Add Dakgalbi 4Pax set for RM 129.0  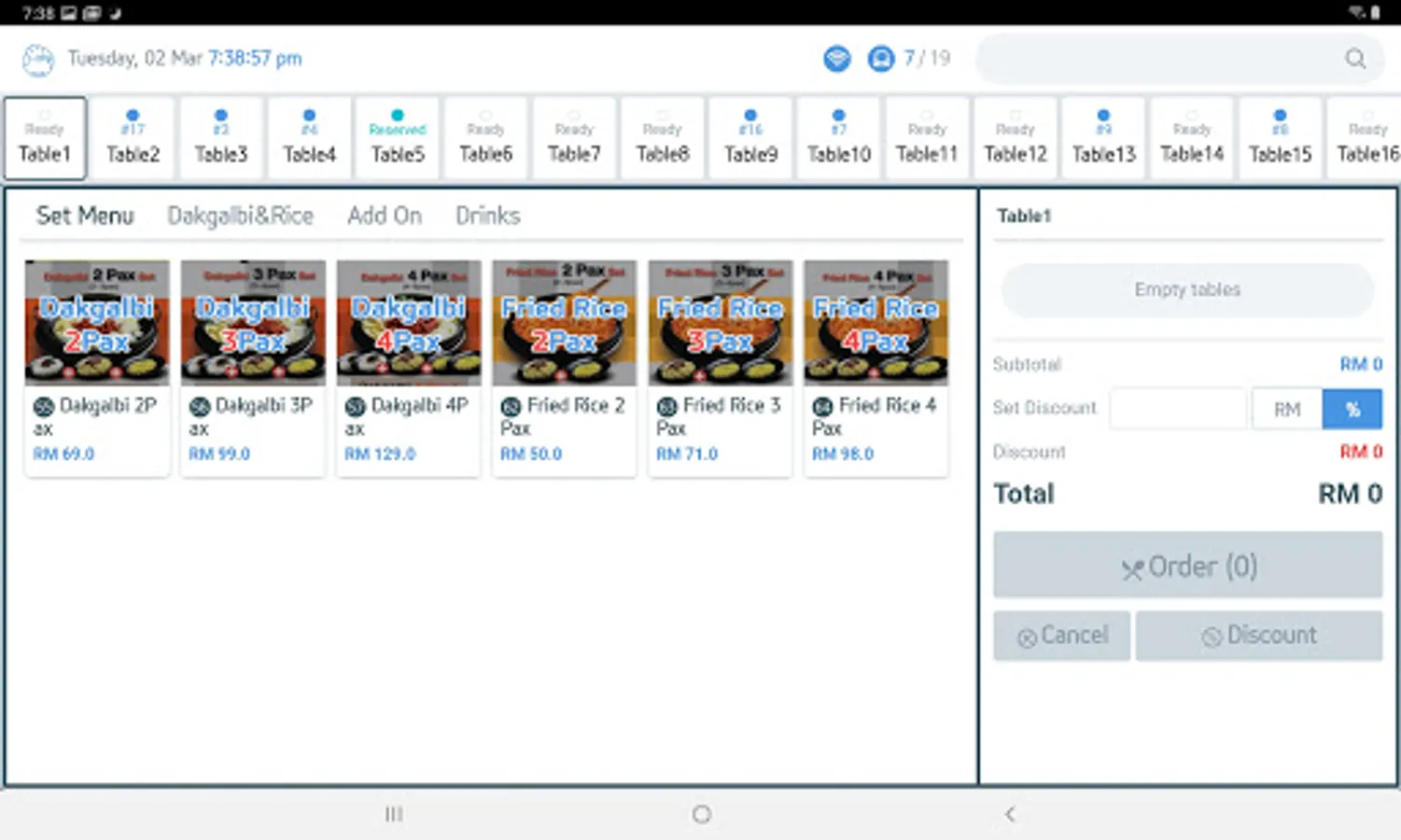click(409, 368)
